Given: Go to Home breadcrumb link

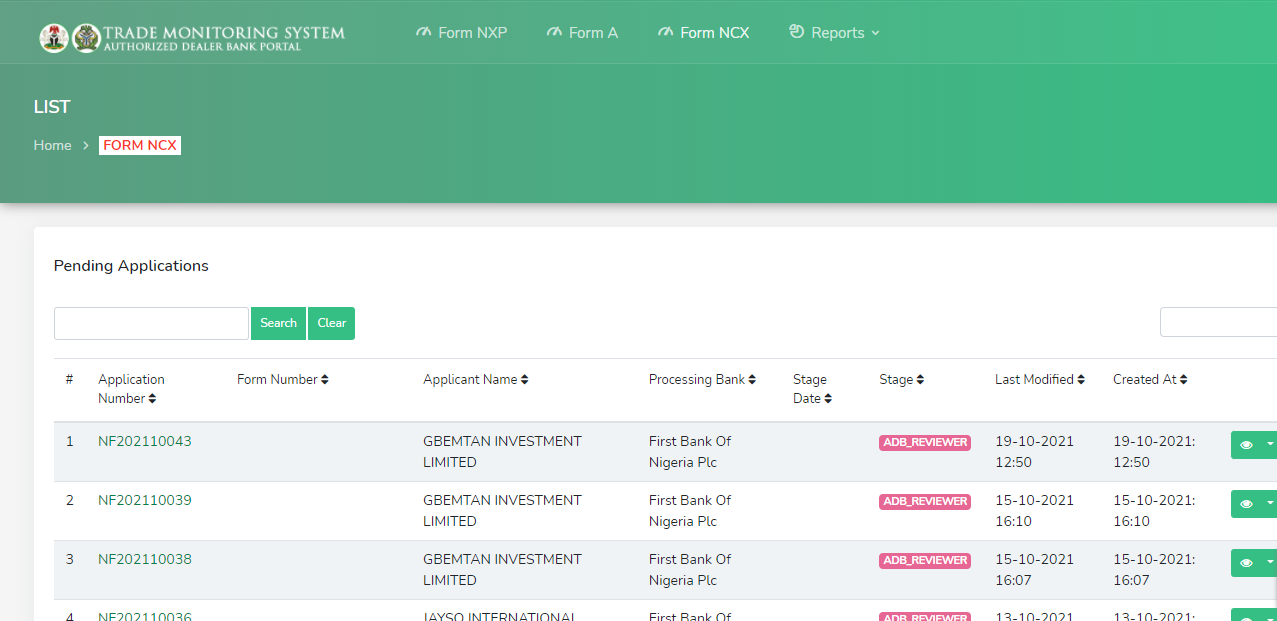Looking at the screenshot, I should click(52, 145).
